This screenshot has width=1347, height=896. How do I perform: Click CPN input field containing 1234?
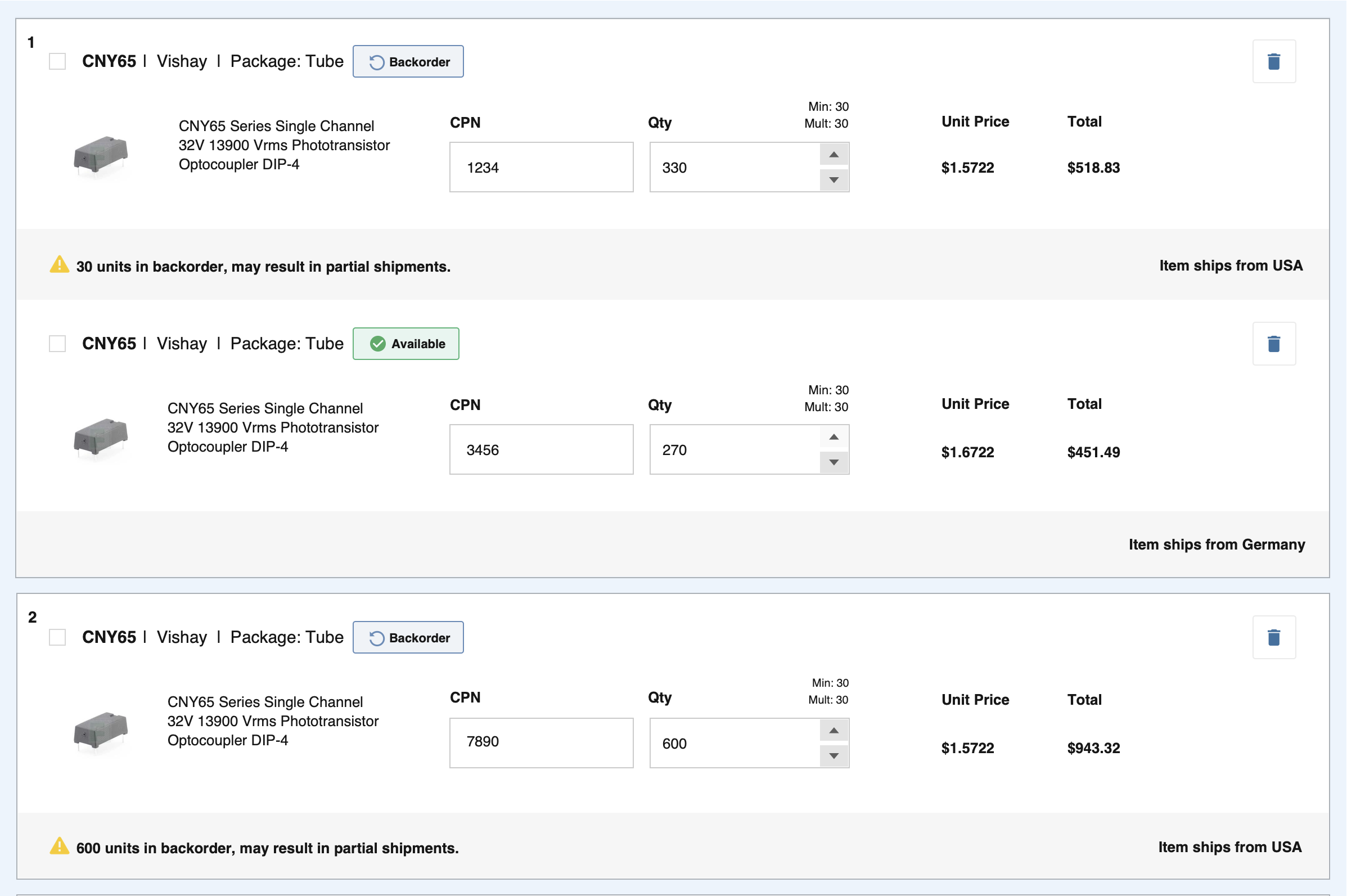coord(541,168)
